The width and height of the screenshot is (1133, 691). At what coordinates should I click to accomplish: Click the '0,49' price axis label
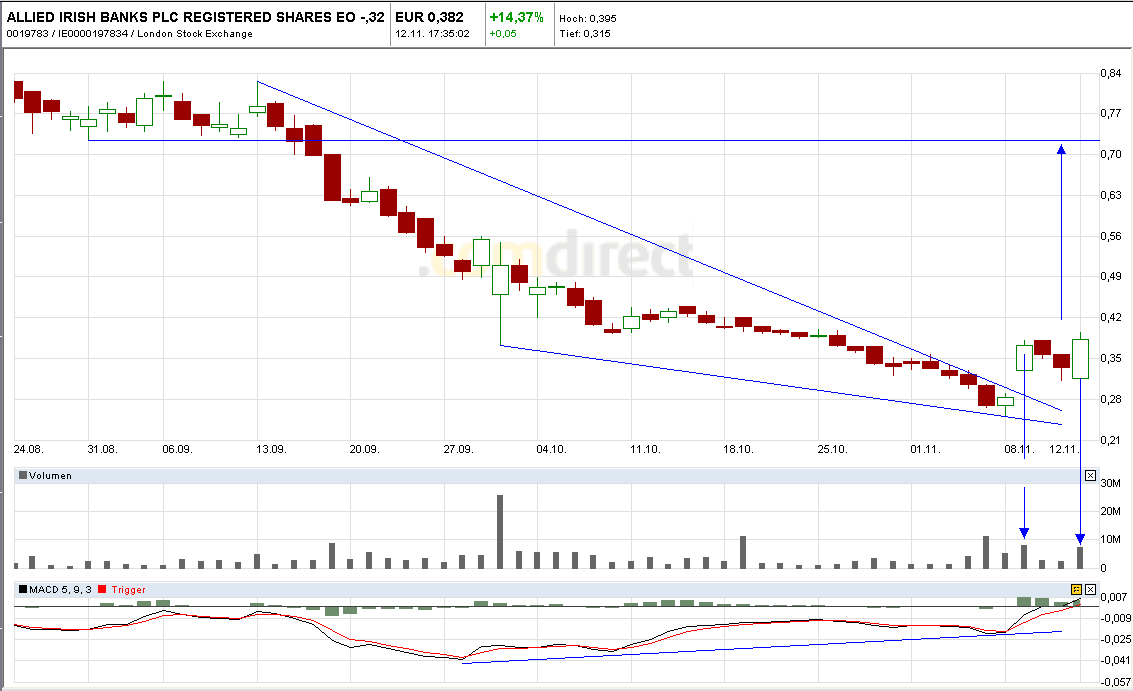(1111, 276)
